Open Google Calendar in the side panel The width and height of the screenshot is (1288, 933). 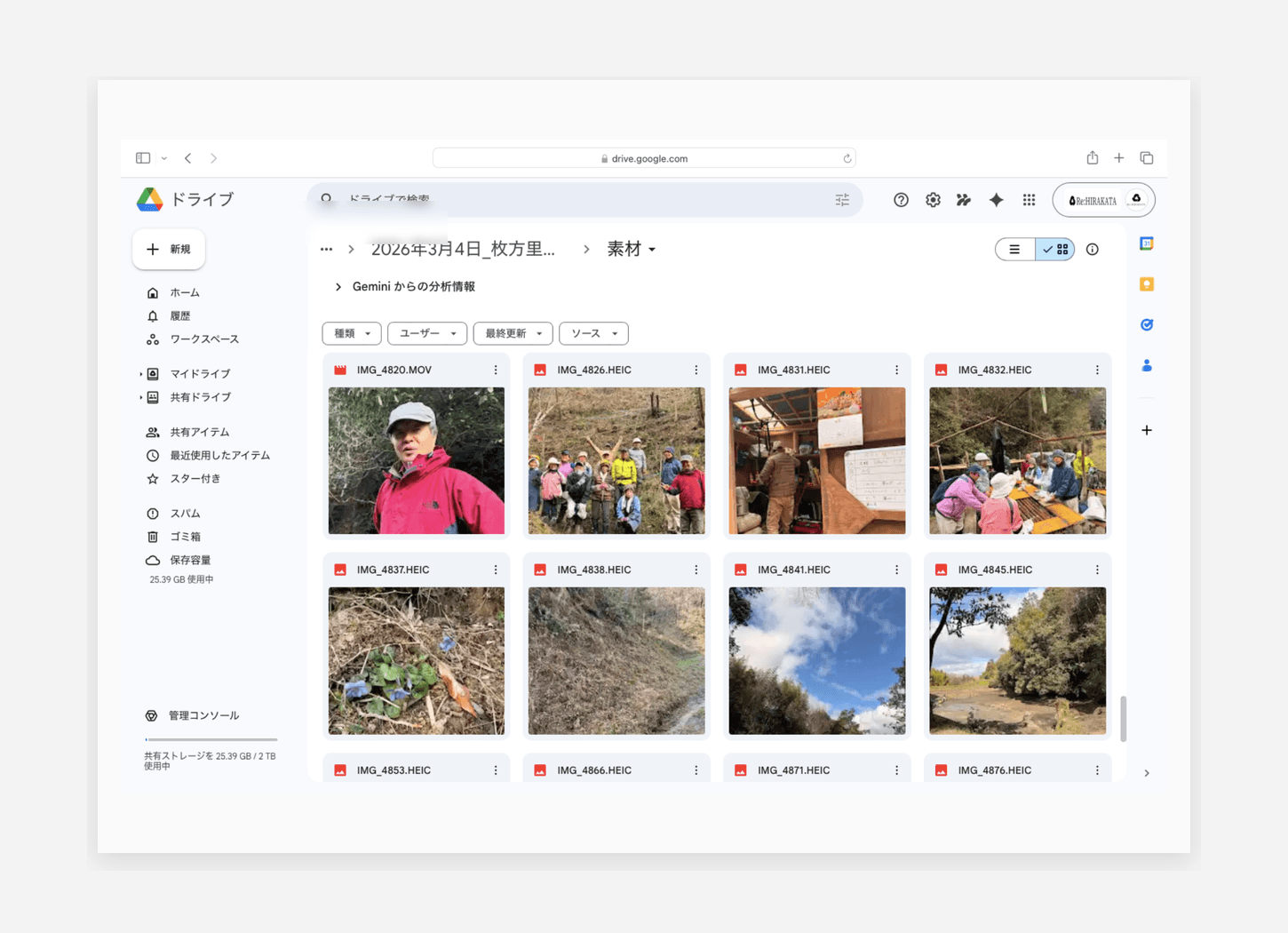1146,243
